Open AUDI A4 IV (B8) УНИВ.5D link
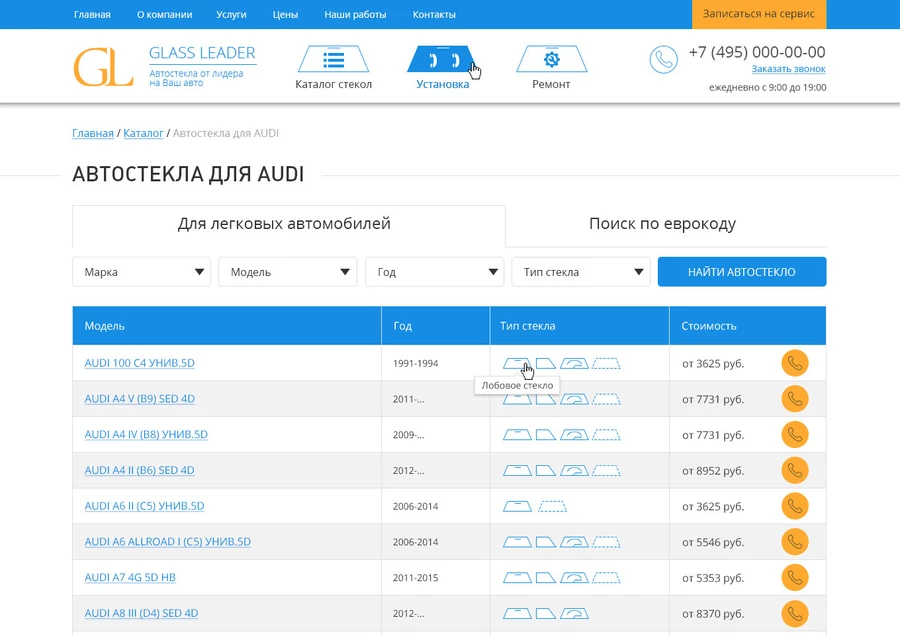This screenshot has width=900, height=636. 146,435
